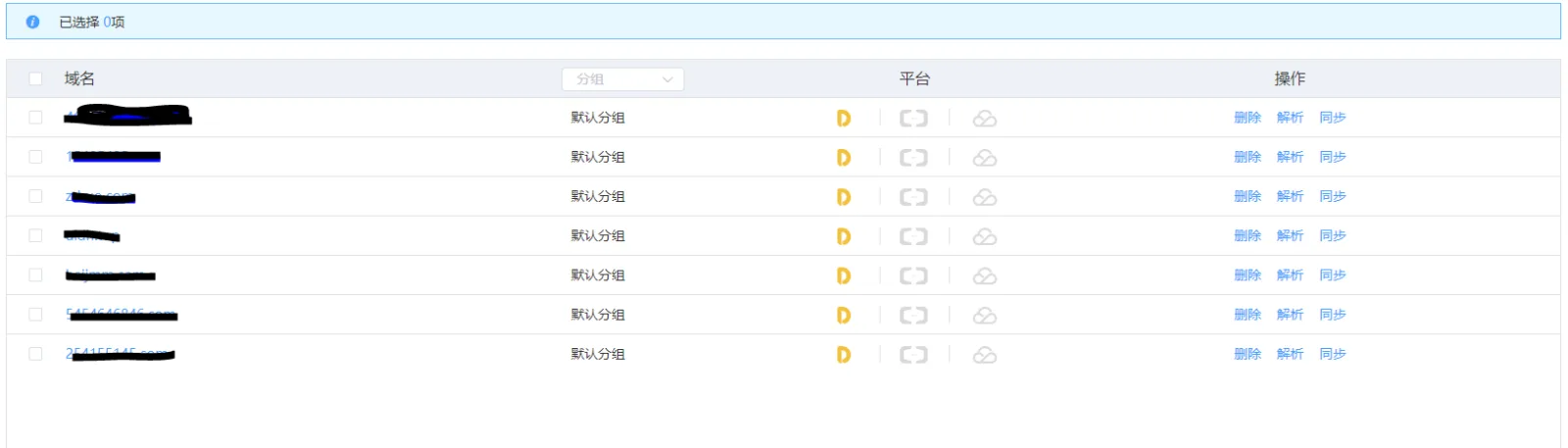Click the cloud platform icon in third row
This screenshot has width=1568, height=448.
(x=984, y=197)
